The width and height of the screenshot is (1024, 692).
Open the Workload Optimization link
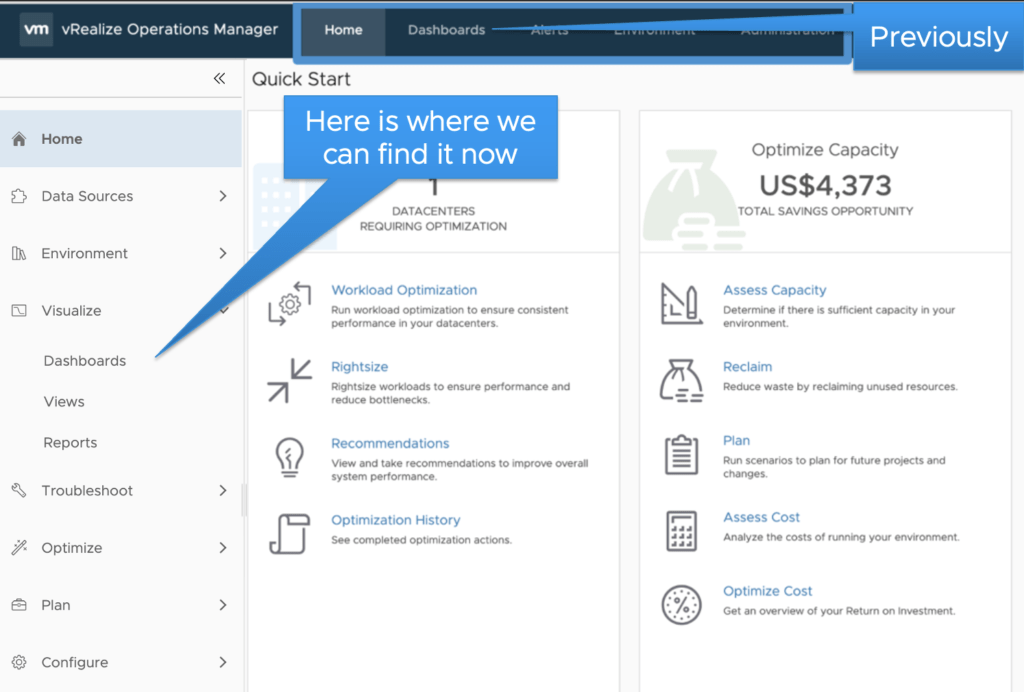point(404,290)
